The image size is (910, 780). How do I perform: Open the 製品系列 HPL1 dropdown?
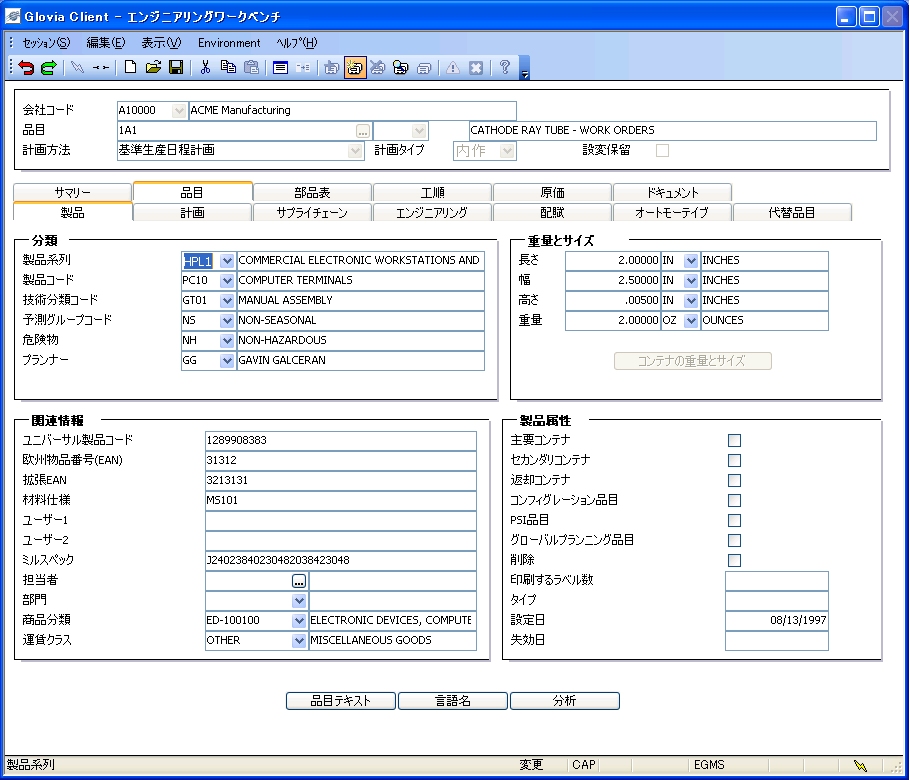point(227,261)
